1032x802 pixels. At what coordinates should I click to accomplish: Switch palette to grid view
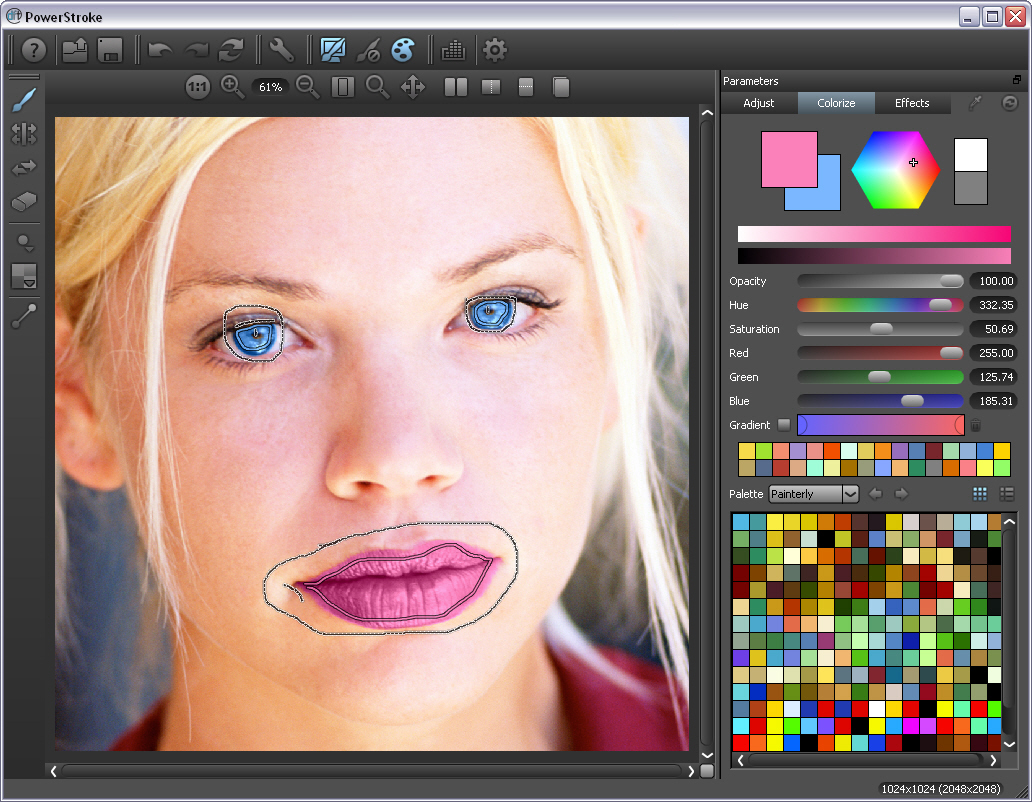click(980, 494)
